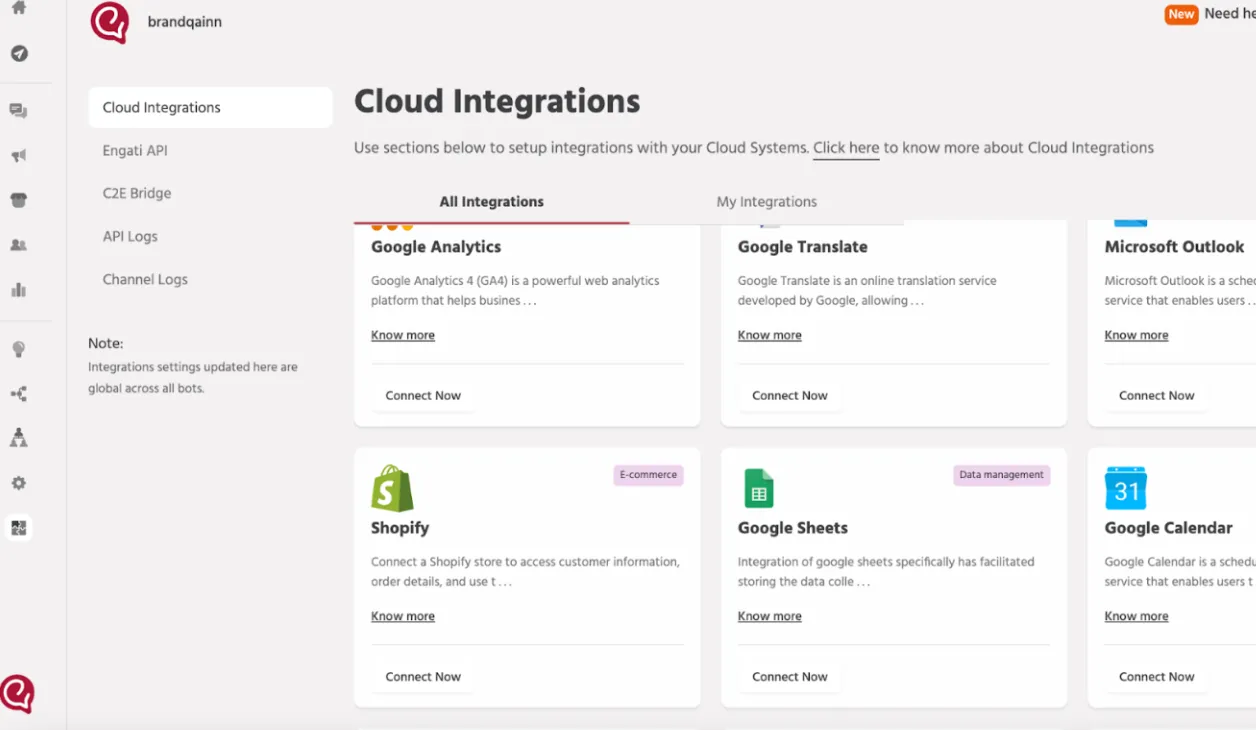Click the Data management tag on Google Sheets
This screenshot has height=730, width=1256.
tap(1001, 475)
